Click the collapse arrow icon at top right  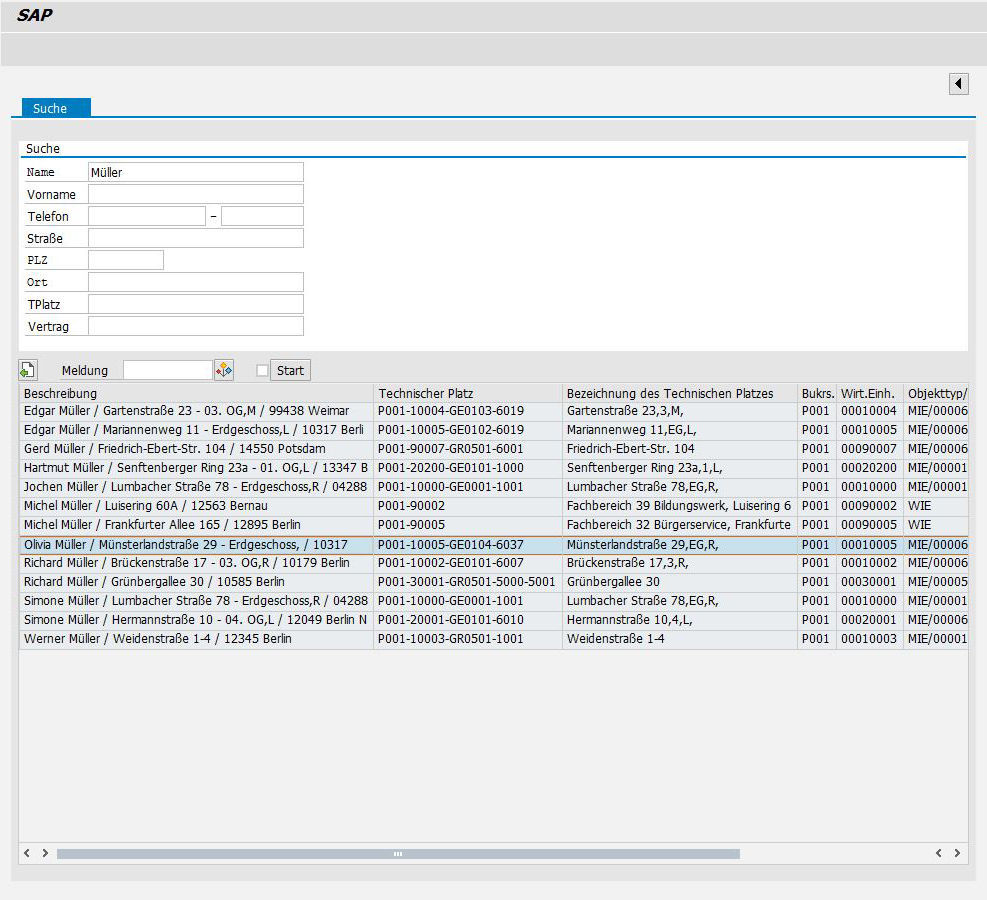coord(958,84)
